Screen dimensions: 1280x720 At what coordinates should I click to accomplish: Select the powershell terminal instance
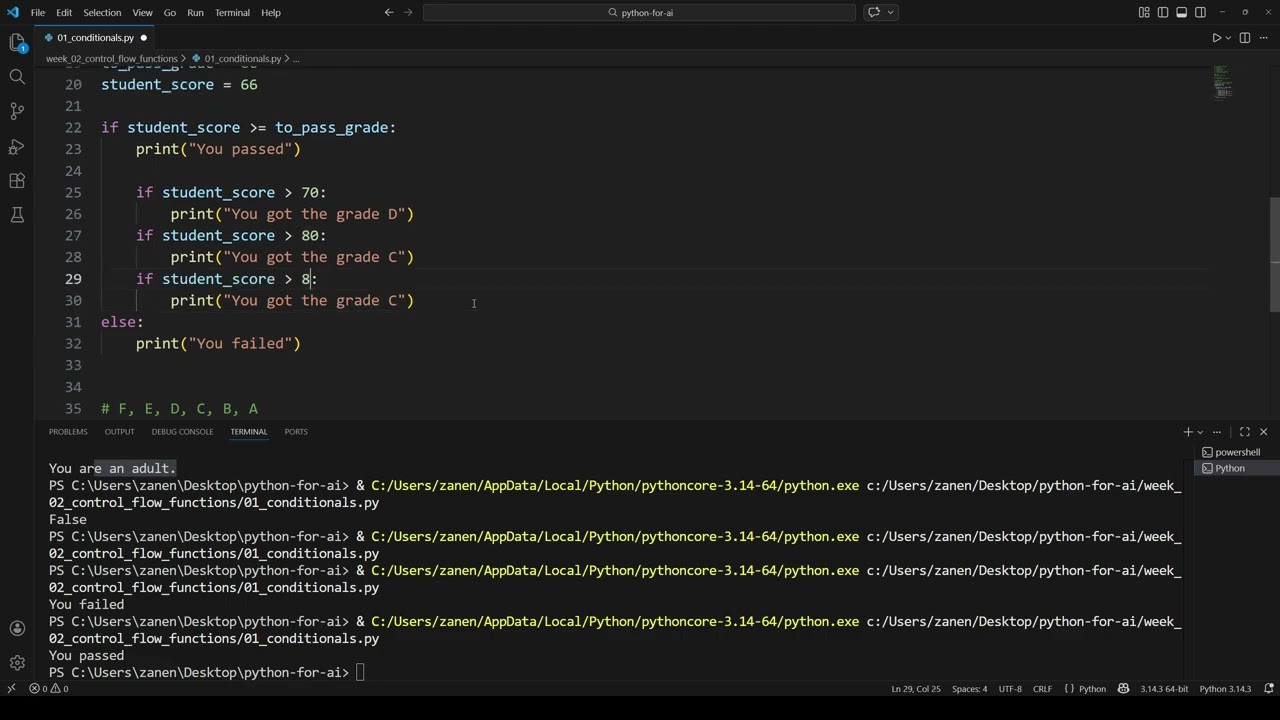pyautogui.click(x=1236, y=452)
